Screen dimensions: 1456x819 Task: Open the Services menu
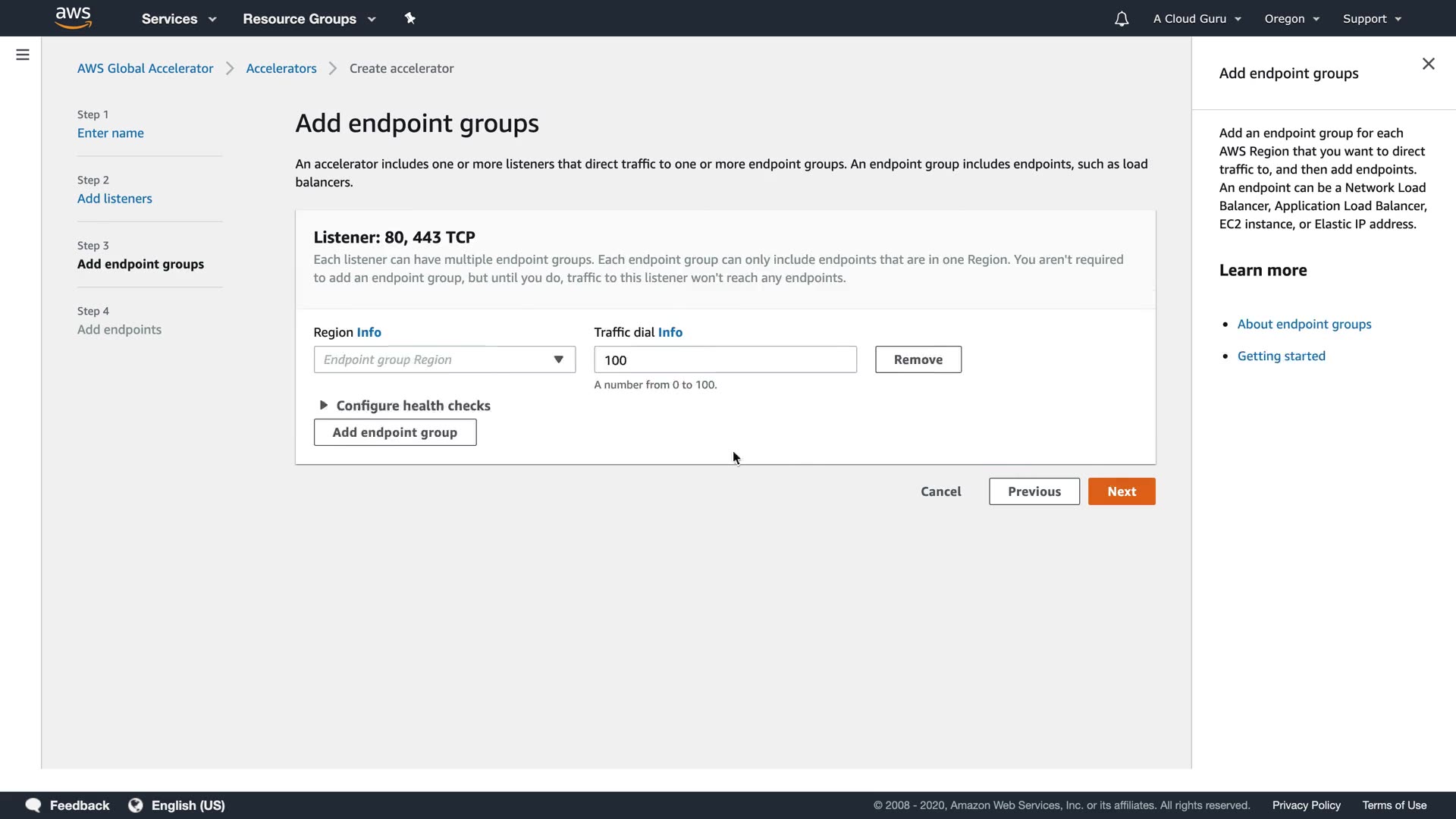point(179,19)
